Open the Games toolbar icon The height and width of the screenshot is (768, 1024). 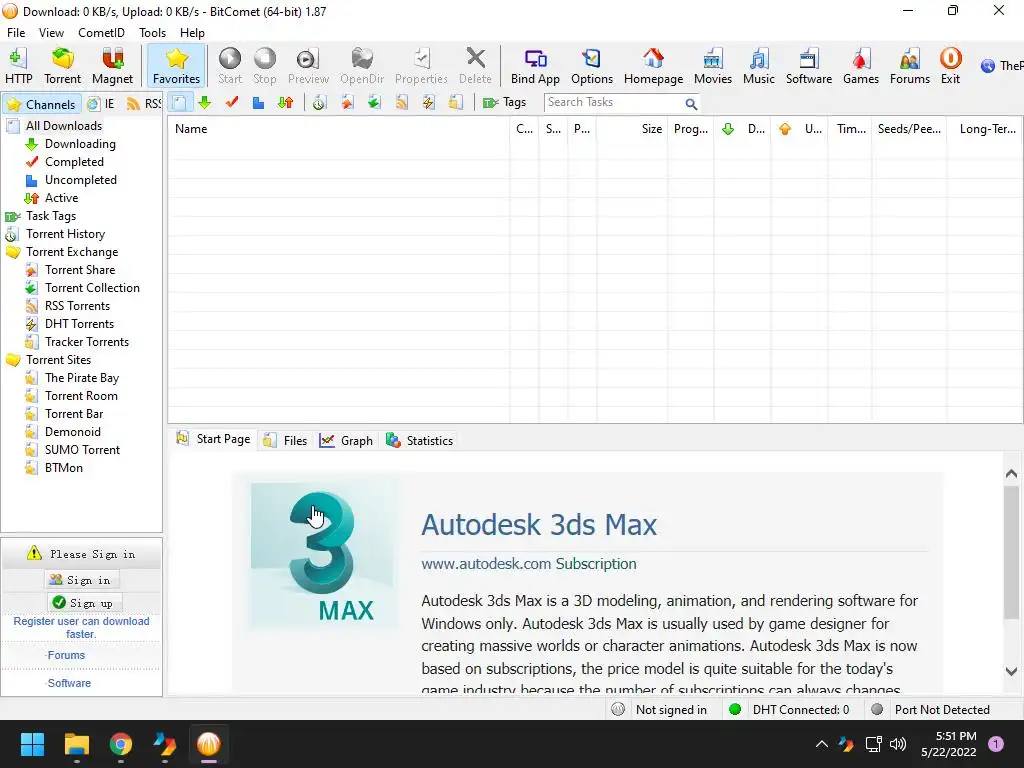click(861, 66)
